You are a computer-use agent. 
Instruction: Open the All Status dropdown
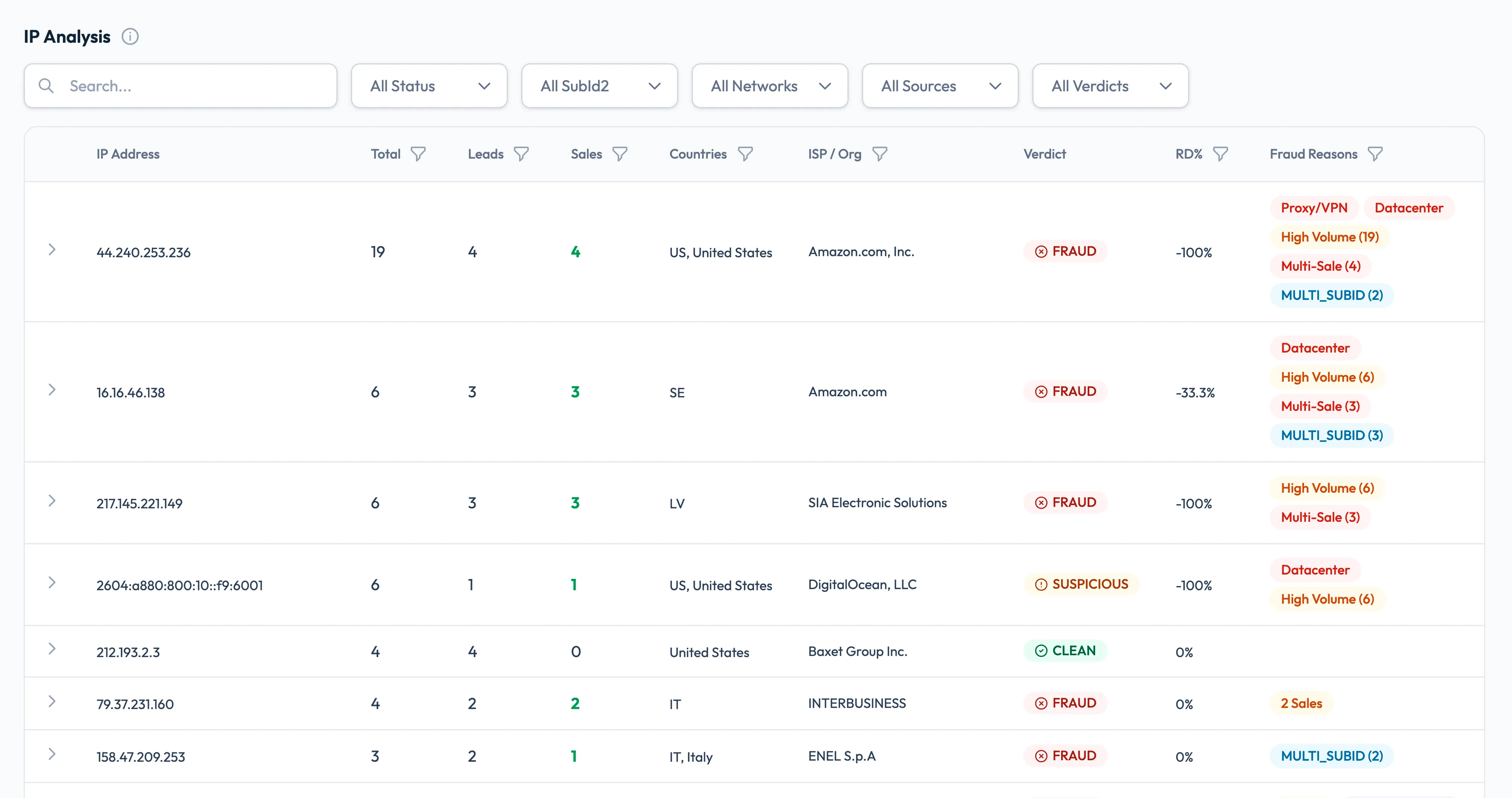point(429,86)
